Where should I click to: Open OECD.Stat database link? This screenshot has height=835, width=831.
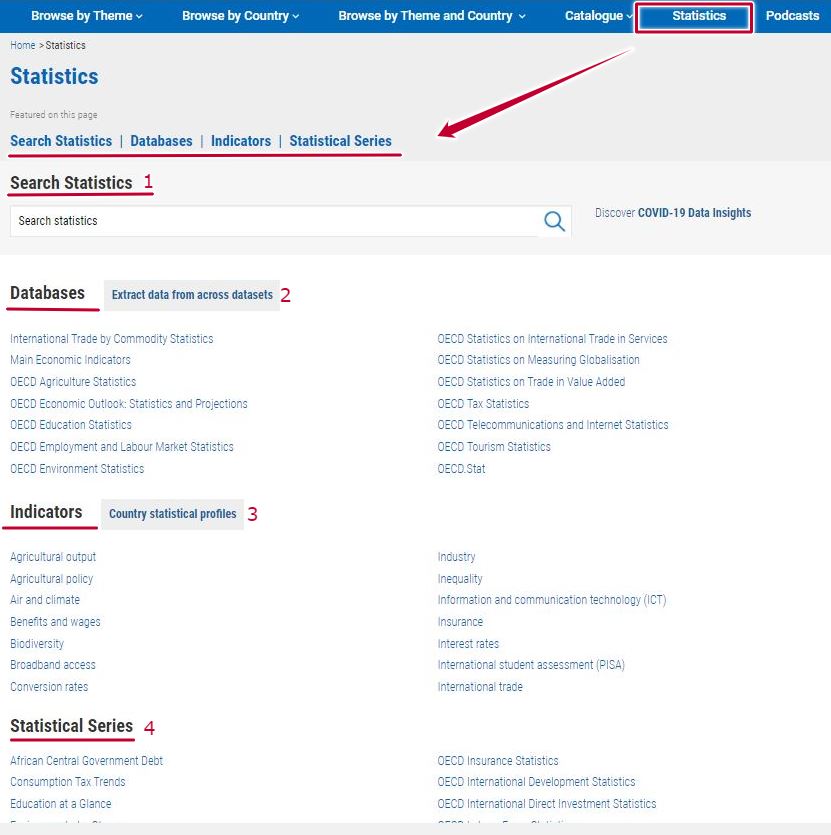point(461,469)
